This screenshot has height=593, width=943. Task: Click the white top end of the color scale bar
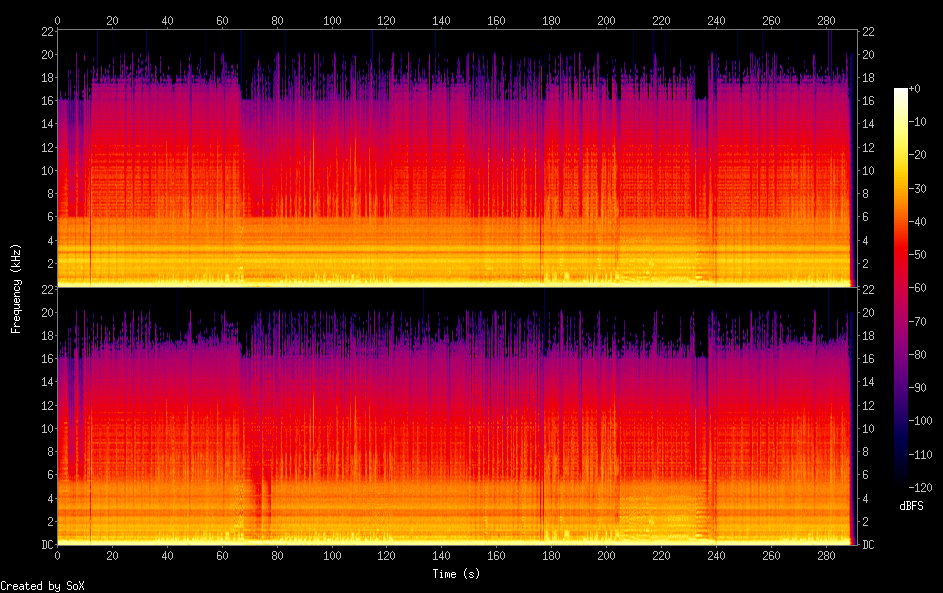901,92
